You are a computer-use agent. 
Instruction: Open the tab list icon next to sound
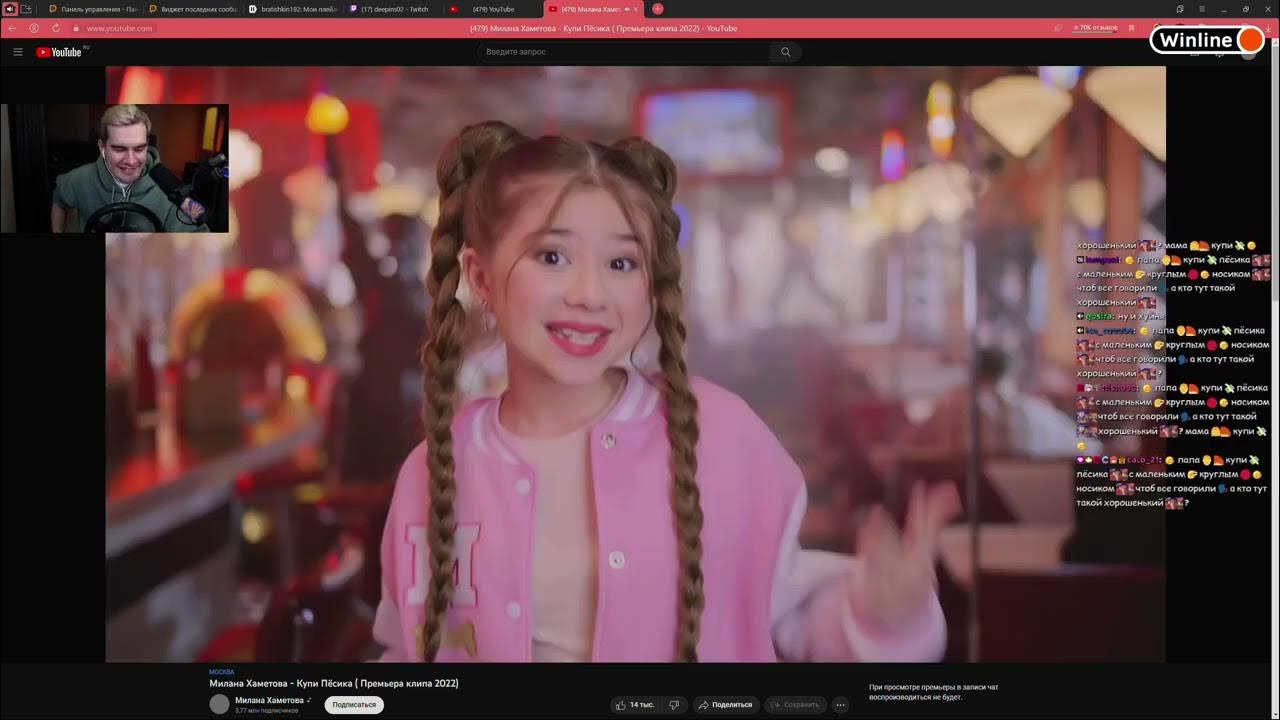click(x=26, y=9)
